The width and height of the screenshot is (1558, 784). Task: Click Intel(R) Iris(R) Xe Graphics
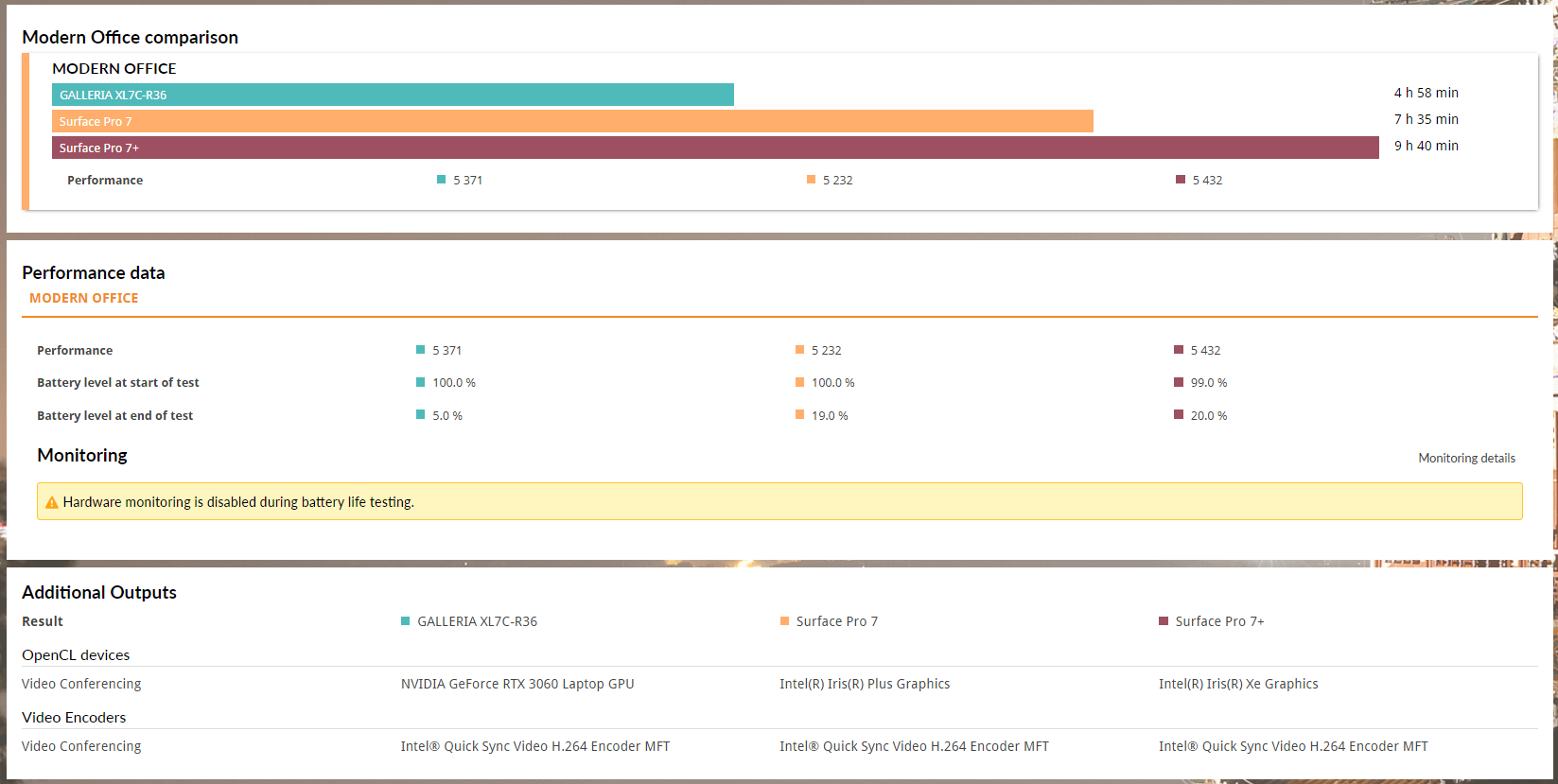point(1238,684)
